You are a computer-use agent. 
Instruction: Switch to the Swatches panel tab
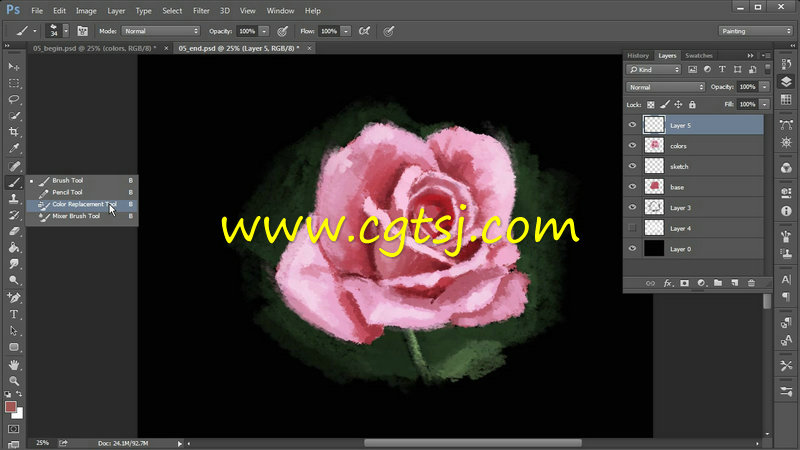point(698,56)
